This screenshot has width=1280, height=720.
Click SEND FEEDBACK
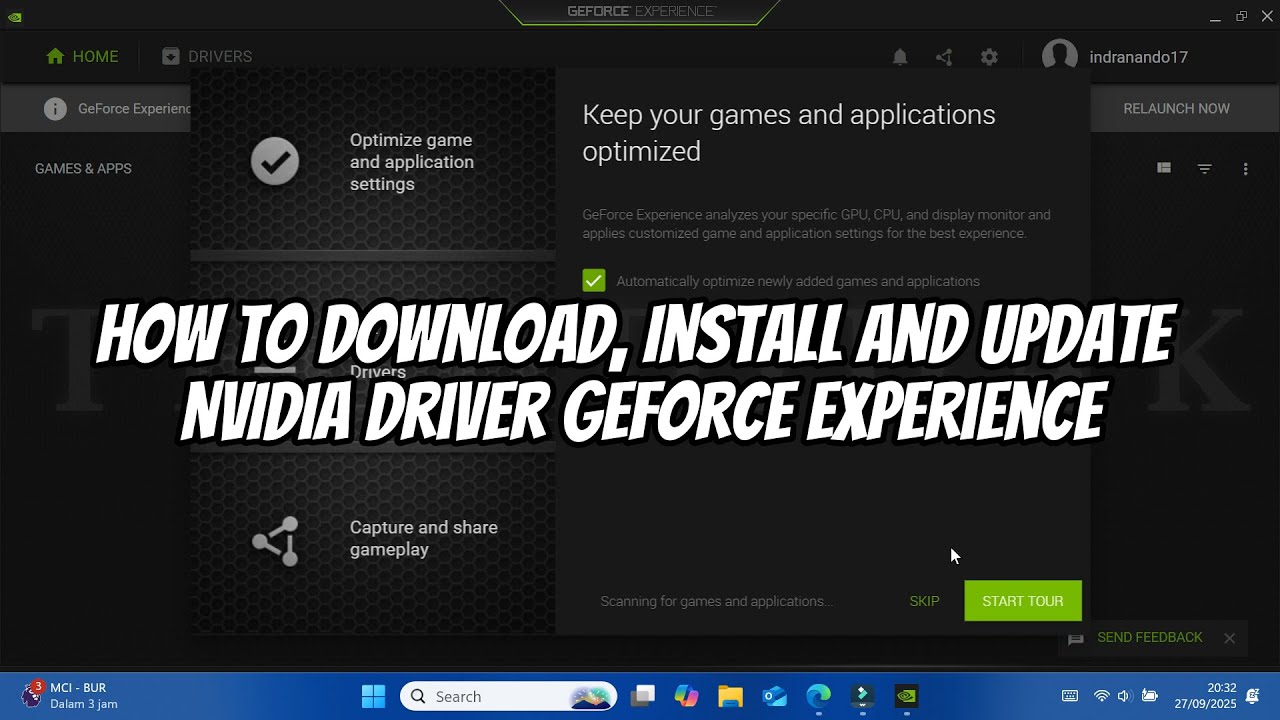[x=1150, y=637]
